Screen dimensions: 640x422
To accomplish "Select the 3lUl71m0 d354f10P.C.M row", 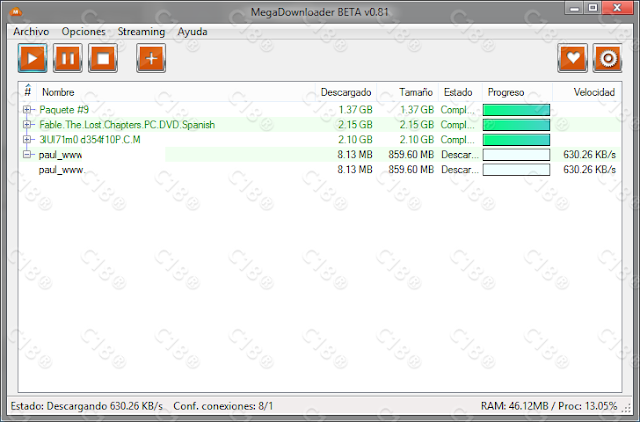I will coord(320,140).
